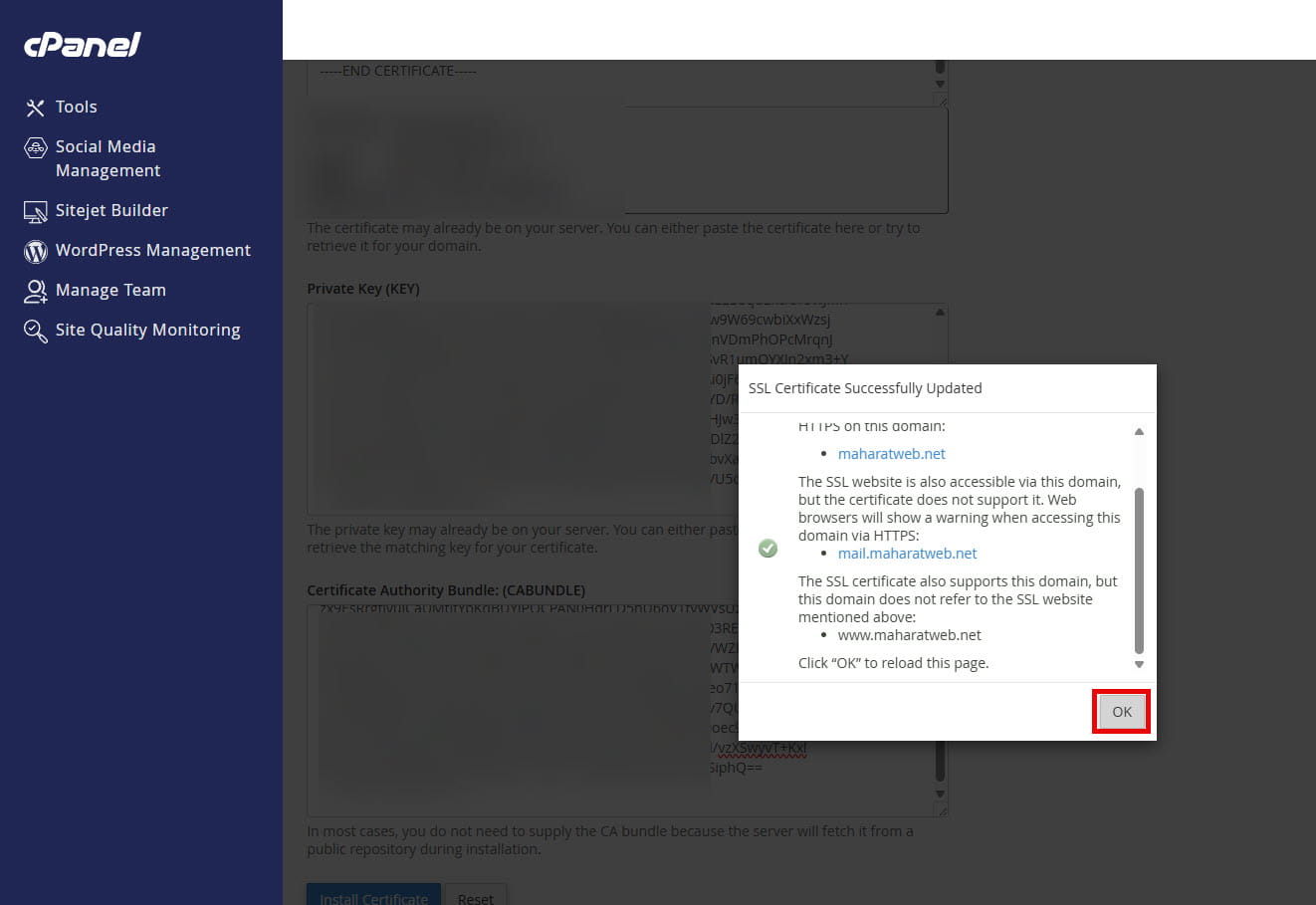1316x905 pixels.
Task: Click inside the CA Bundle text area
Action: click(627, 711)
